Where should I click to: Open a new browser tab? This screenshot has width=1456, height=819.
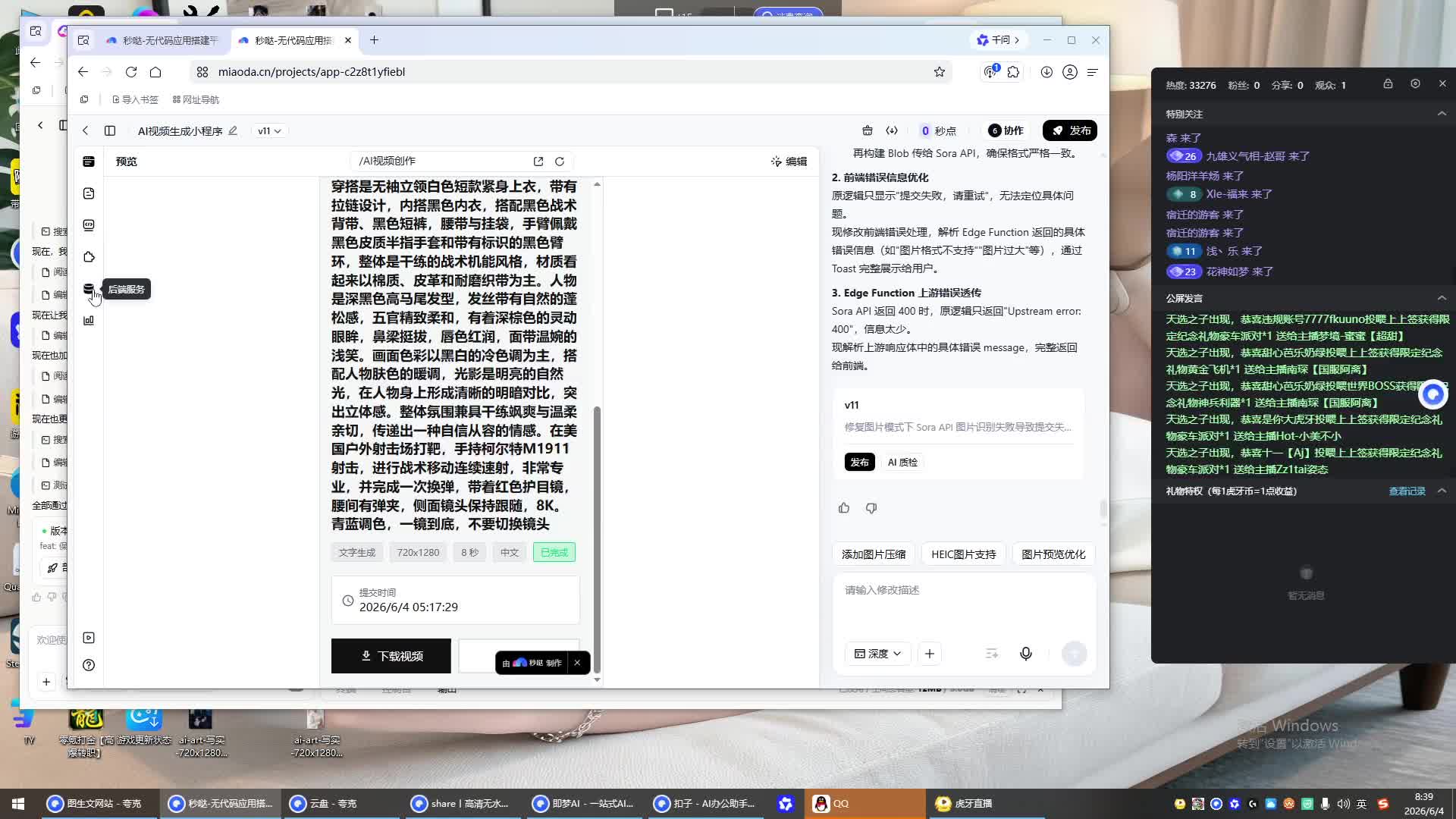click(374, 40)
